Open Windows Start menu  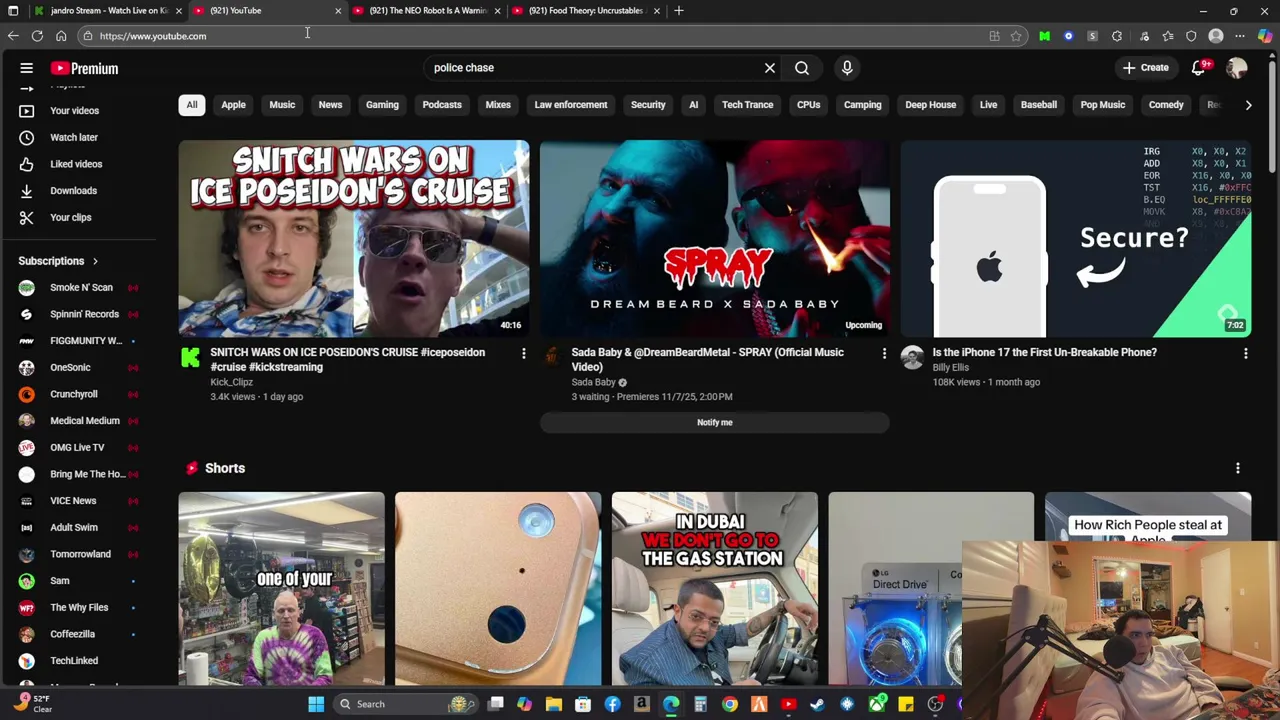(x=316, y=704)
